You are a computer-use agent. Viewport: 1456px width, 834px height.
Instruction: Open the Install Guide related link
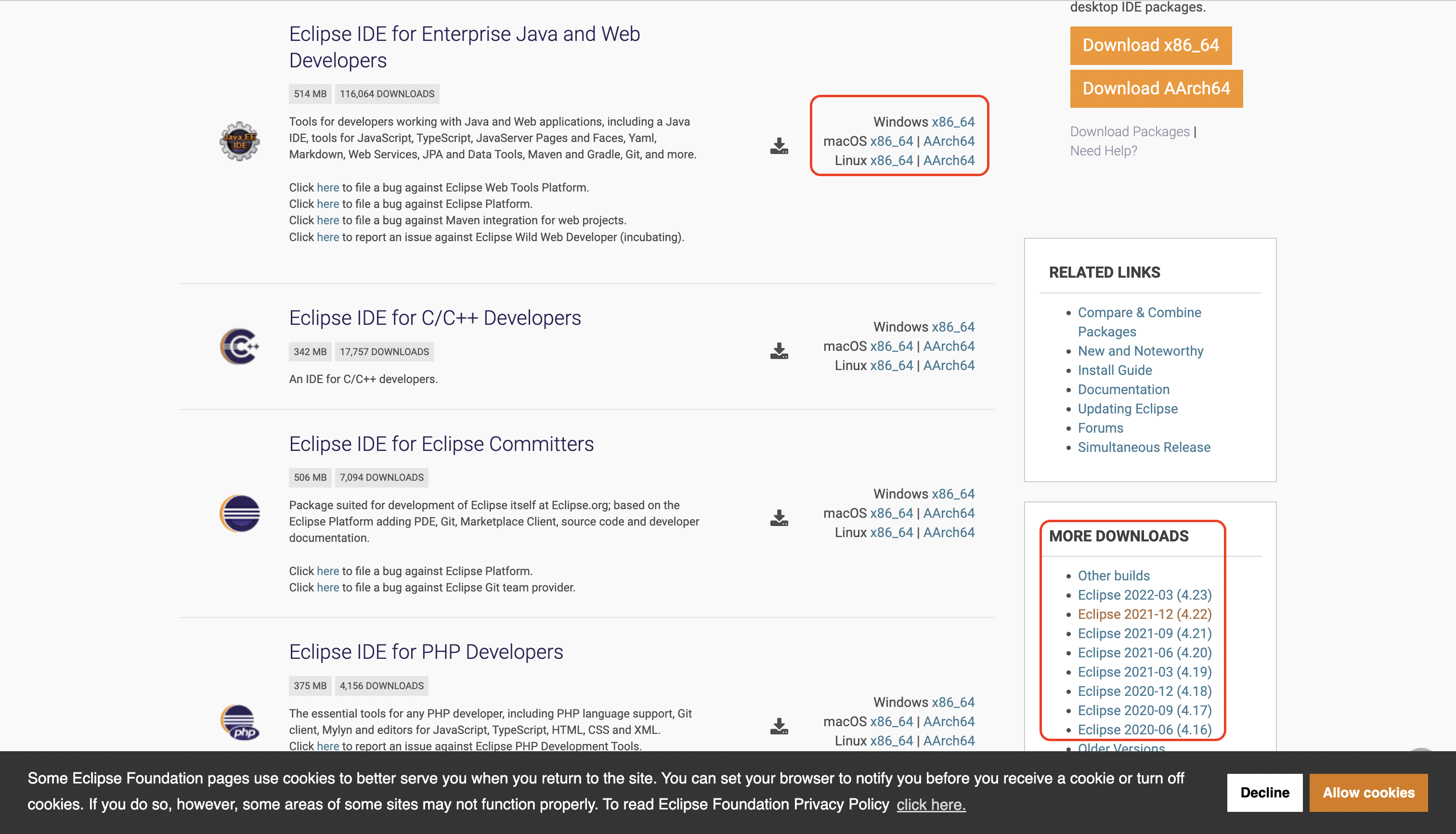[1114, 371]
